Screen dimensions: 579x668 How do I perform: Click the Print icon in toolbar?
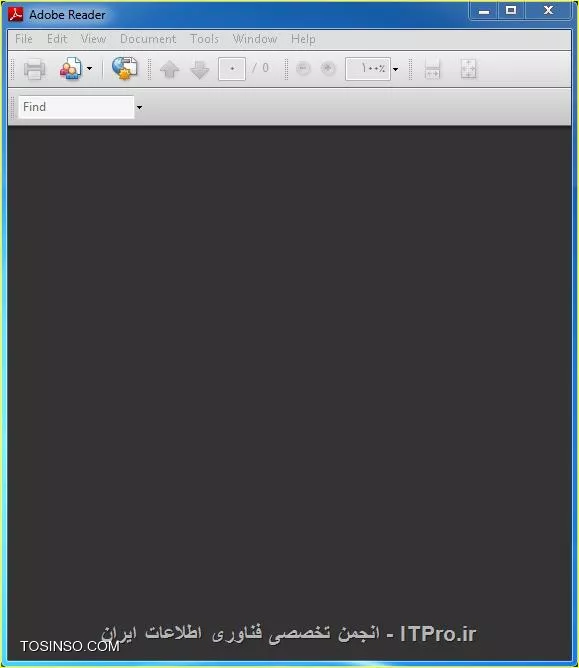(35, 69)
